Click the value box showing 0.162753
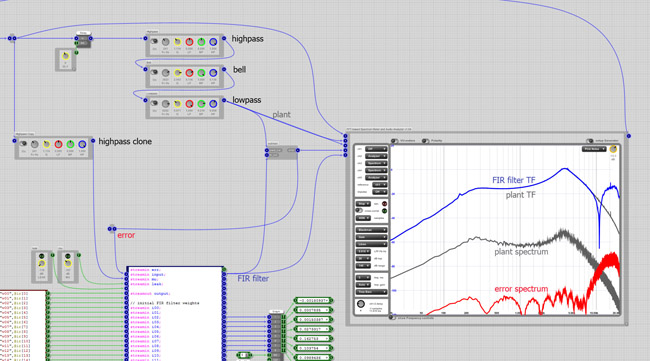 coord(313,339)
